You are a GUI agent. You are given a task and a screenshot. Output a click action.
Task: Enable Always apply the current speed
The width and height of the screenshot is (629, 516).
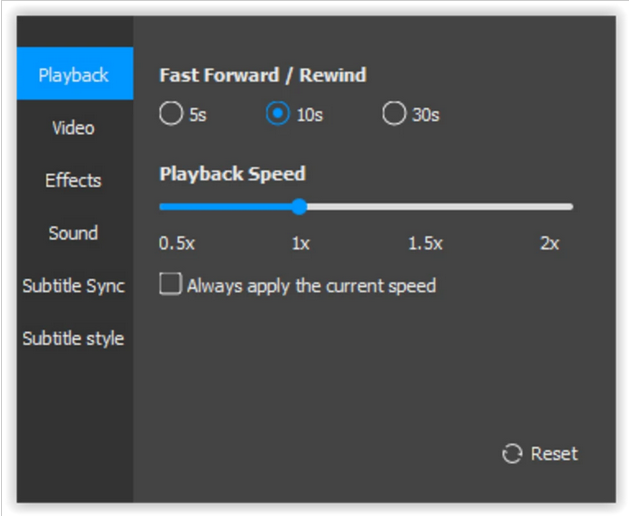[x=170, y=284]
